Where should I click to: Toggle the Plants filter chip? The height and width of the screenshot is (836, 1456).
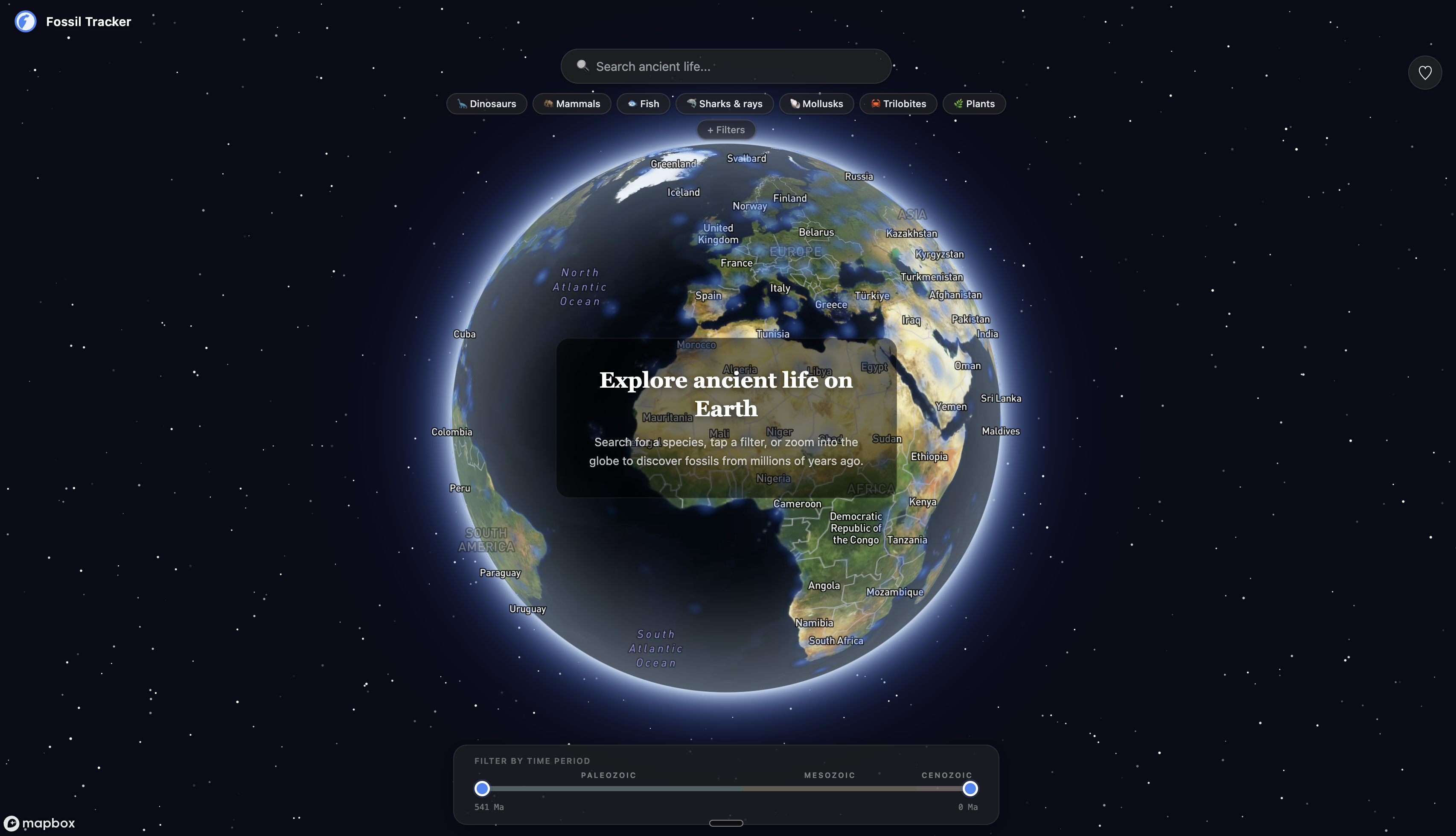coord(974,104)
